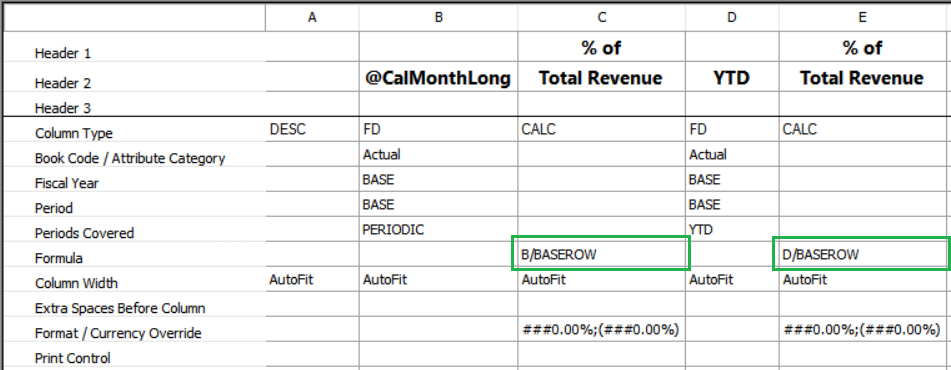Click the Fiscal Year row label

coord(67,183)
